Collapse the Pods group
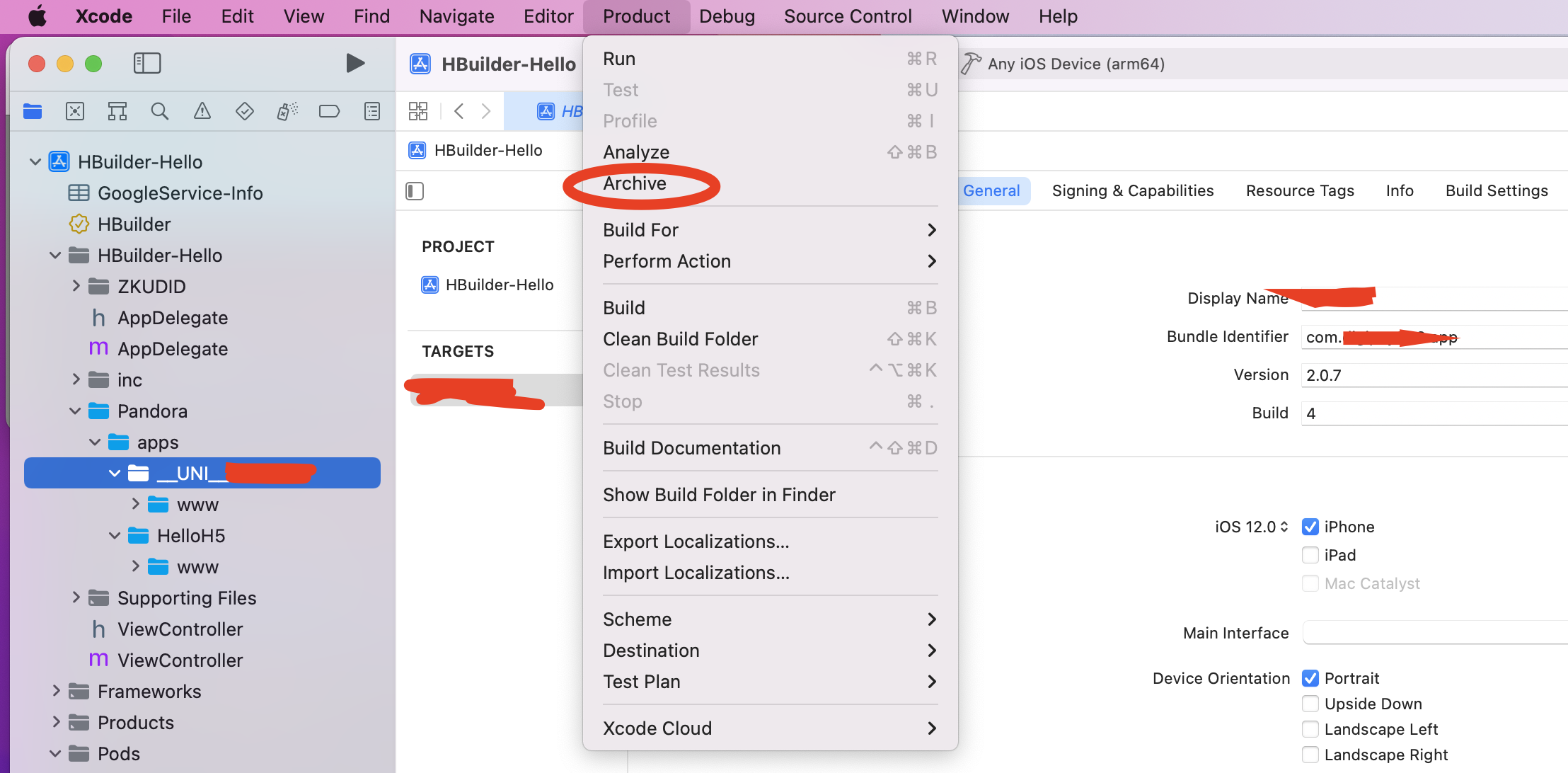 tap(55, 754)
